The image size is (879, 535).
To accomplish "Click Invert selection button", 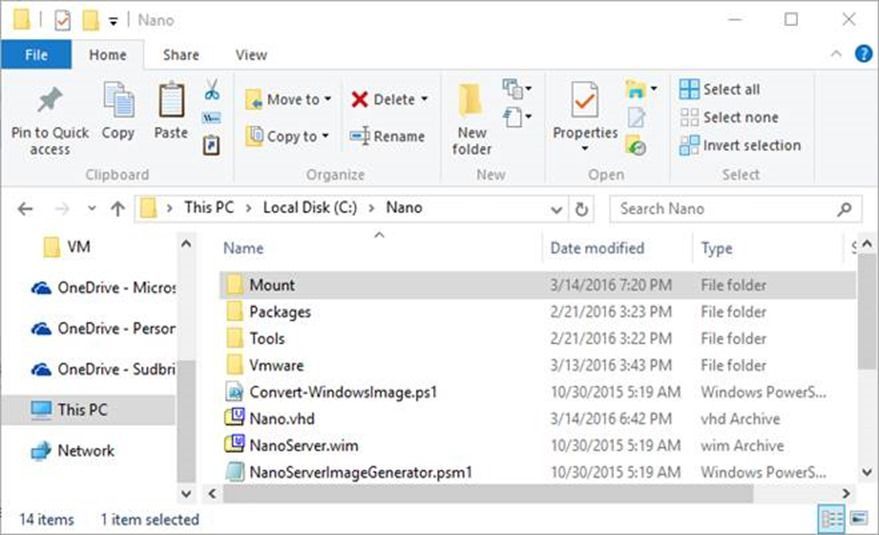I will click(741, 145).
